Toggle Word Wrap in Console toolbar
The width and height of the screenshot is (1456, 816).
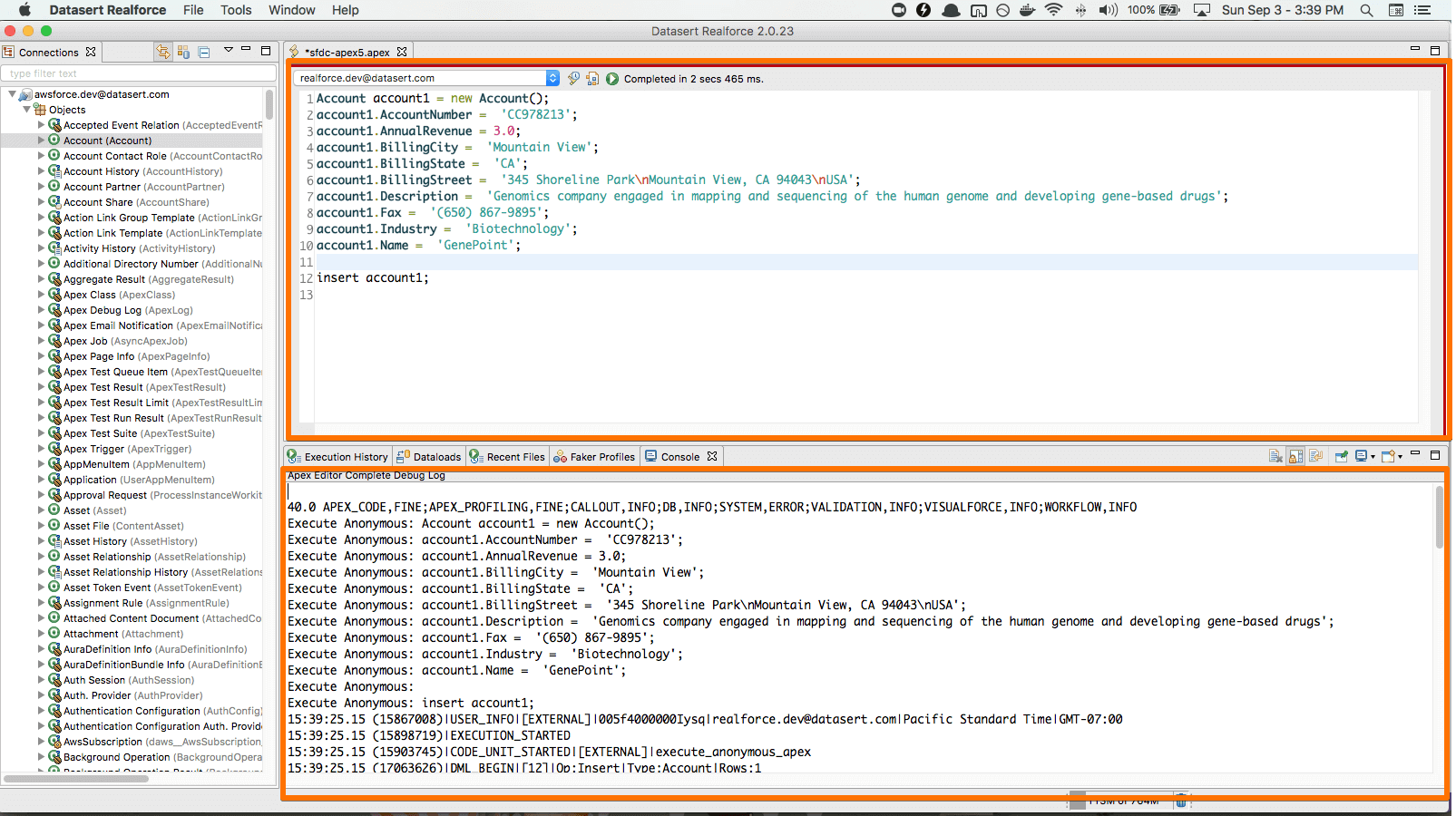point(1315,456)
